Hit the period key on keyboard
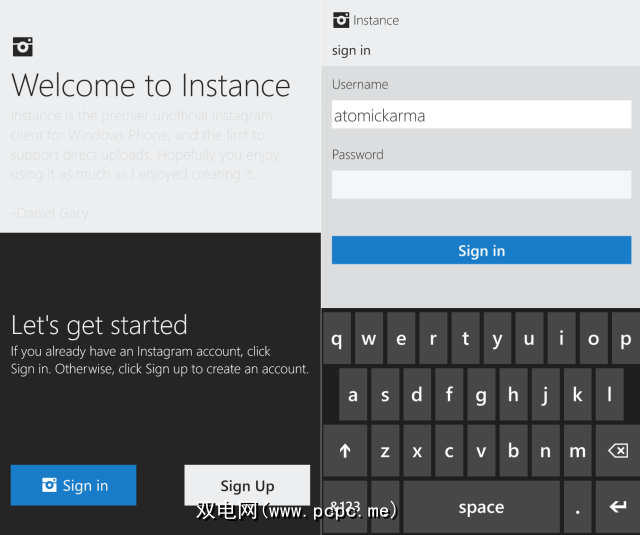This screenshot has height=535, width=640. pos(577,506)
